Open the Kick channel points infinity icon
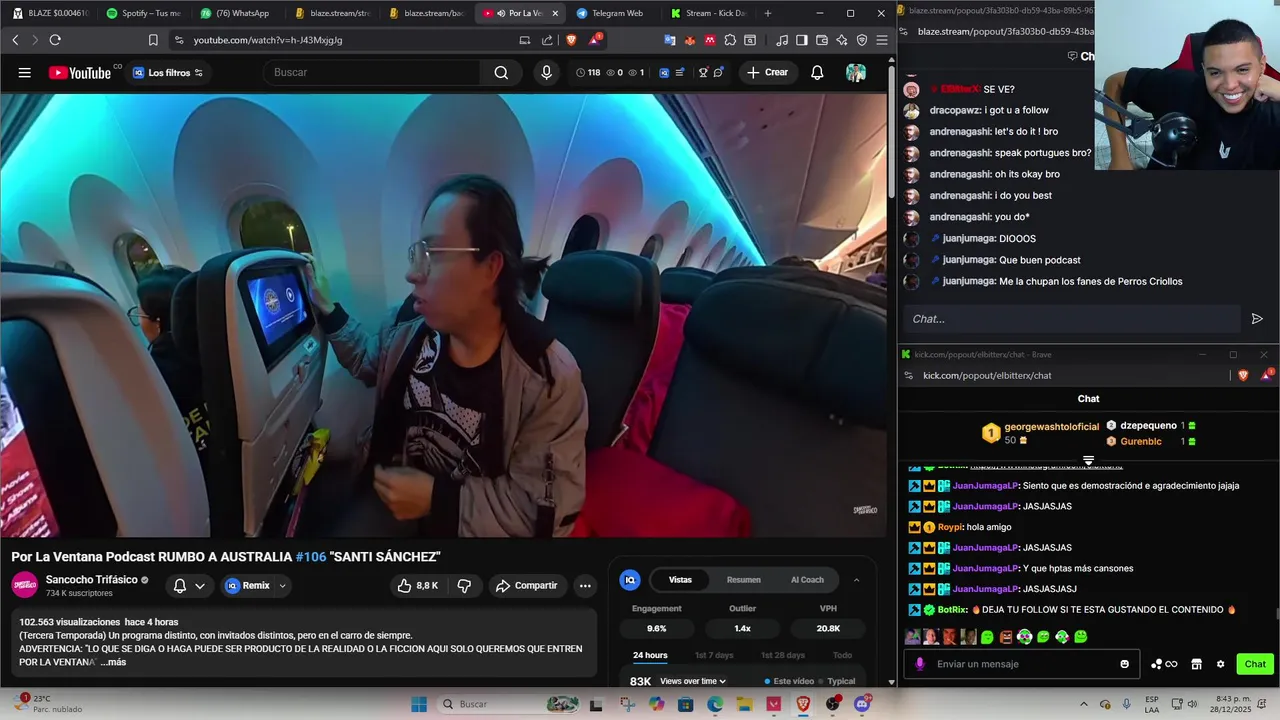 (x=1164, y=664)
